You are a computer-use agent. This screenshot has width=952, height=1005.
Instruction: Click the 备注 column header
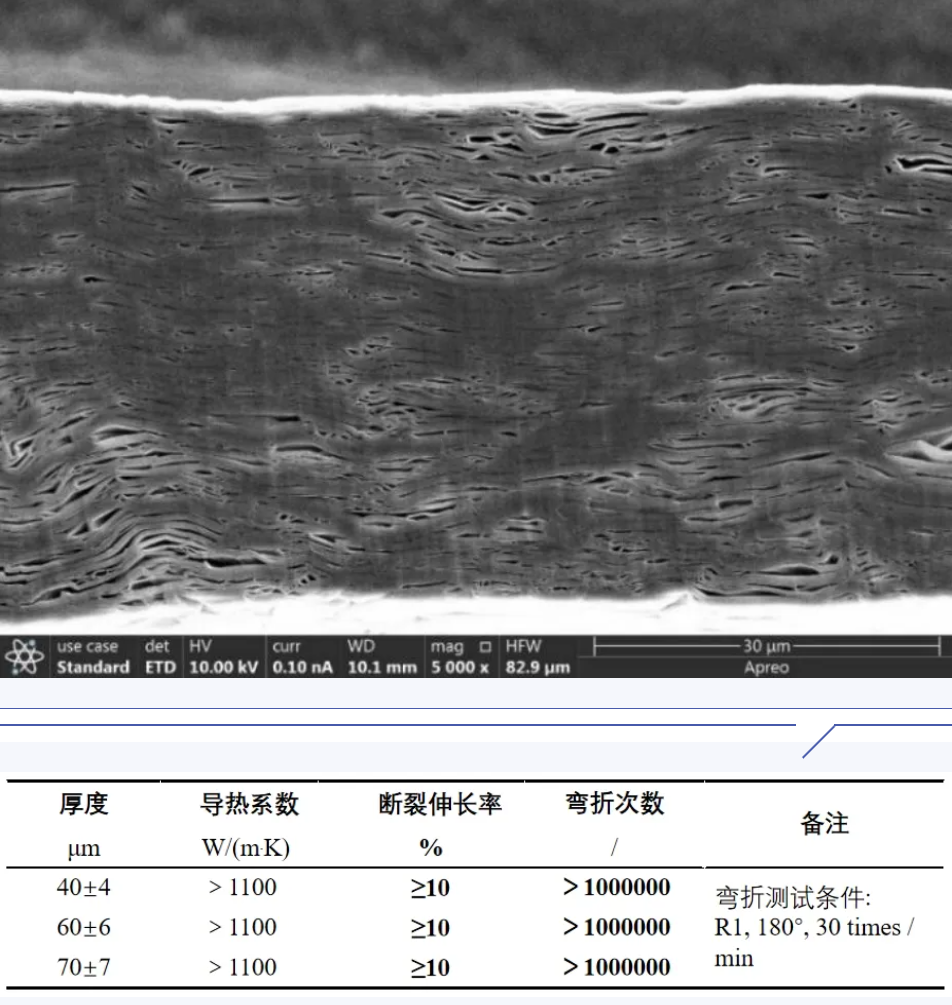(824, 824)
